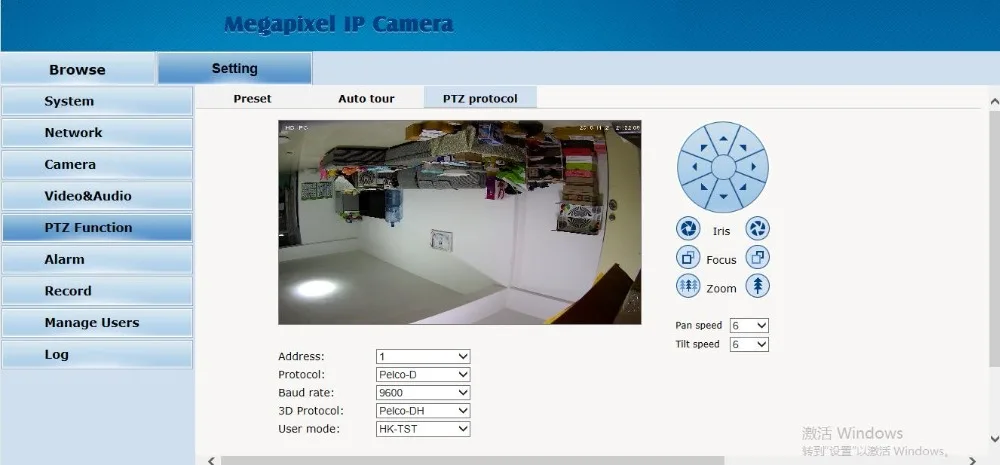Click the single-tree Zoom icon
Screen dimensions: 1000x465
[x=758, y=286]
